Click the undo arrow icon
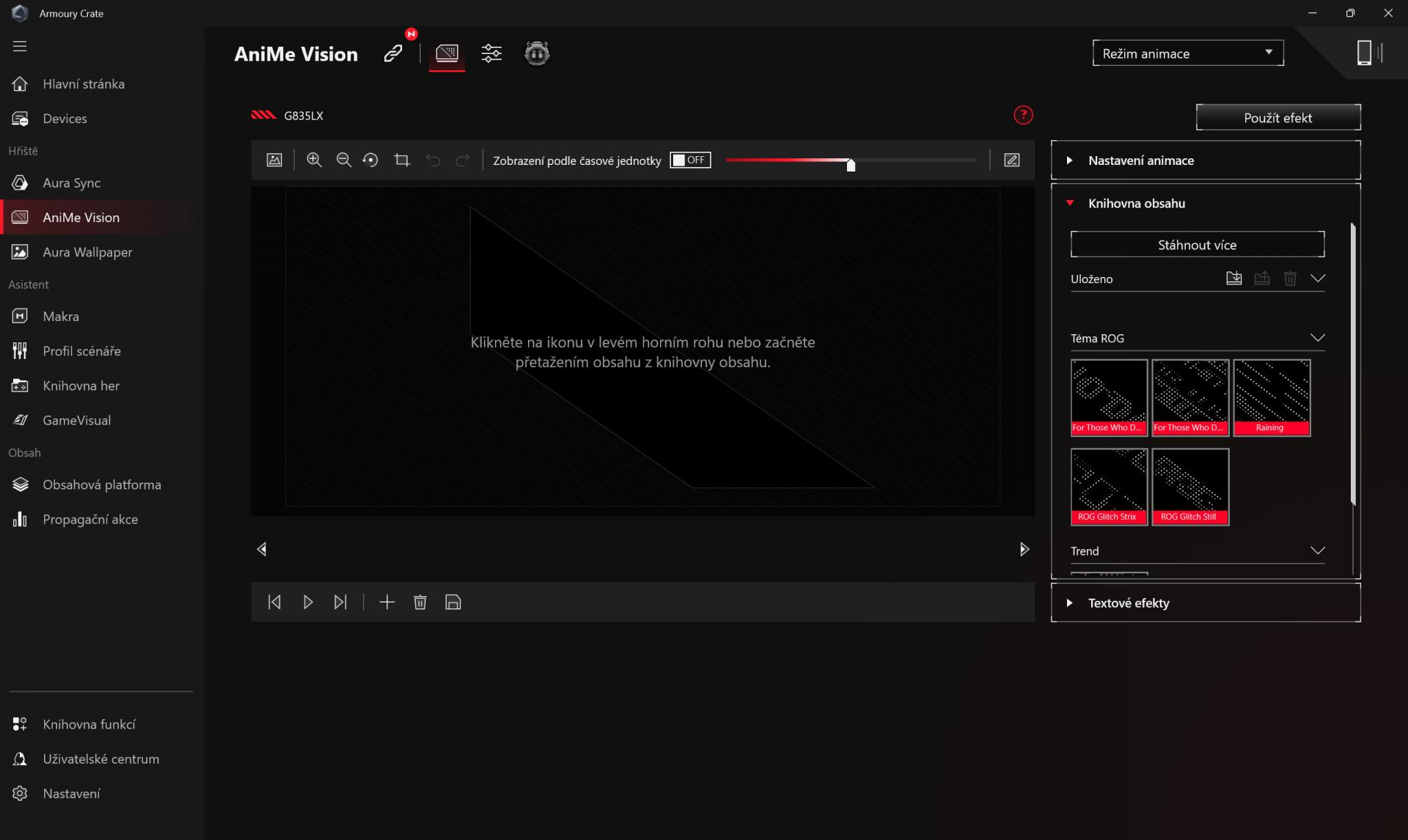Screen dimensions: 1408x840 coord(433,160)
